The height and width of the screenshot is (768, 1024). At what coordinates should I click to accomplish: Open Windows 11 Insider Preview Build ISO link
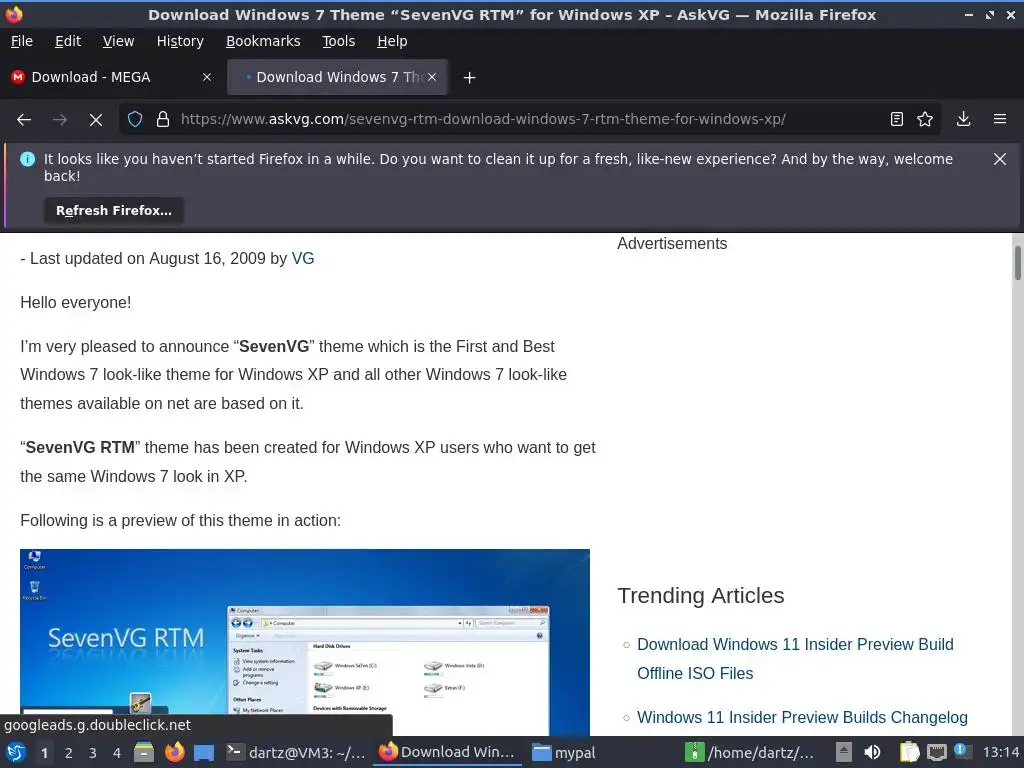(x=795, y=659)
